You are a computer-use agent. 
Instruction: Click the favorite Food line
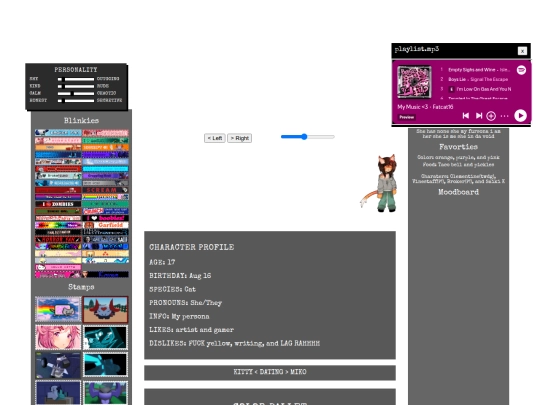458,165
